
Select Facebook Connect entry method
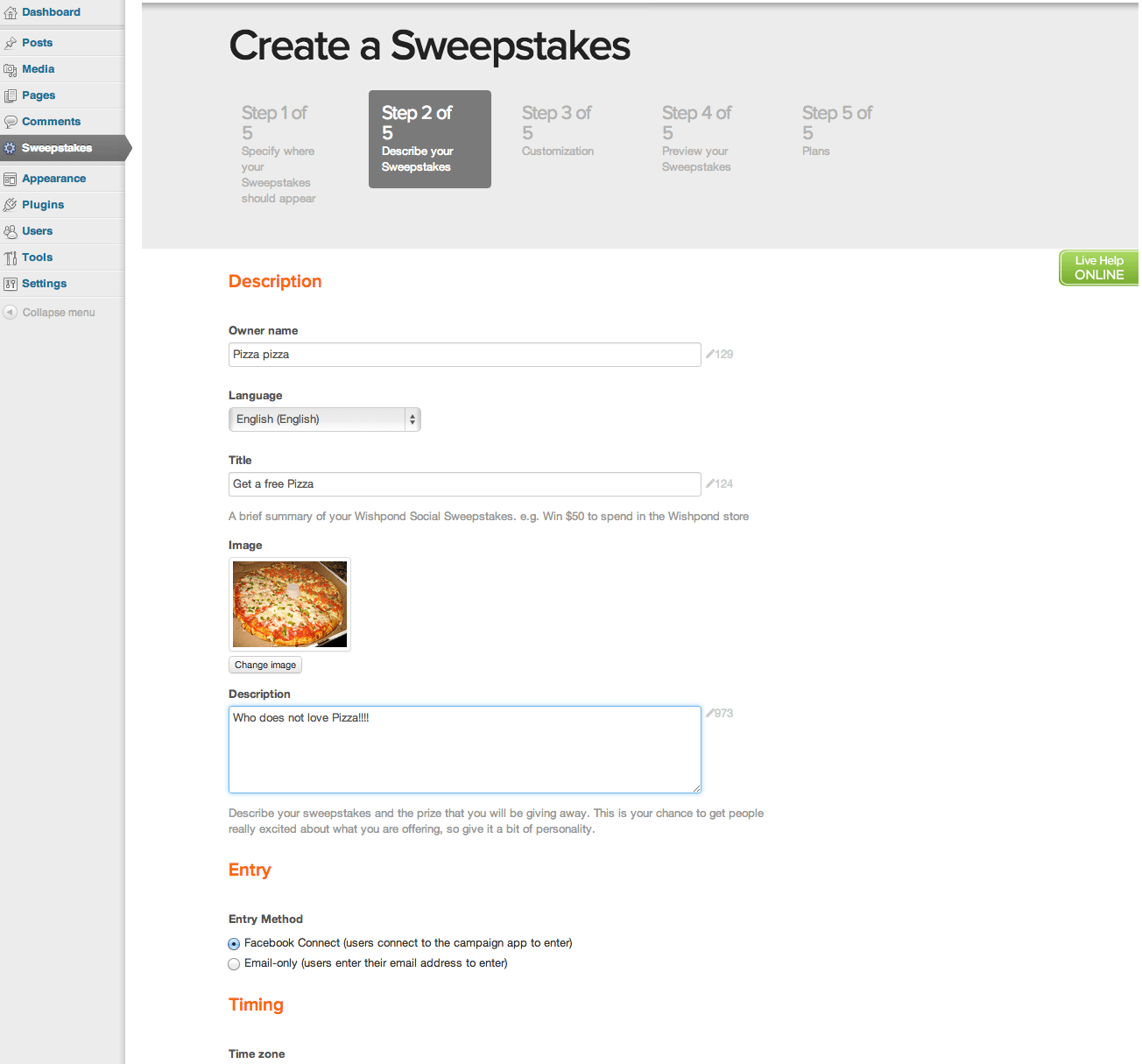(x=234, y=944)
